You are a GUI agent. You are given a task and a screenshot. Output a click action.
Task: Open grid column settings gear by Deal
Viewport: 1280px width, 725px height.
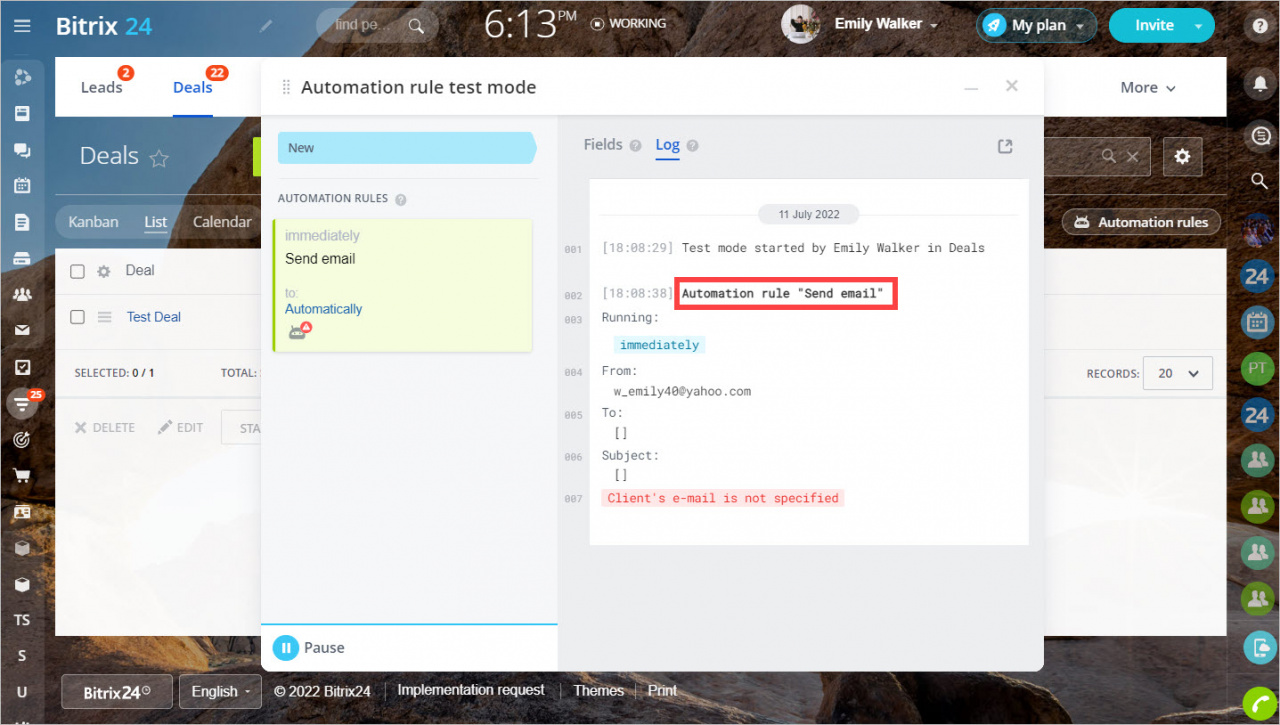[x=103, y=271]
